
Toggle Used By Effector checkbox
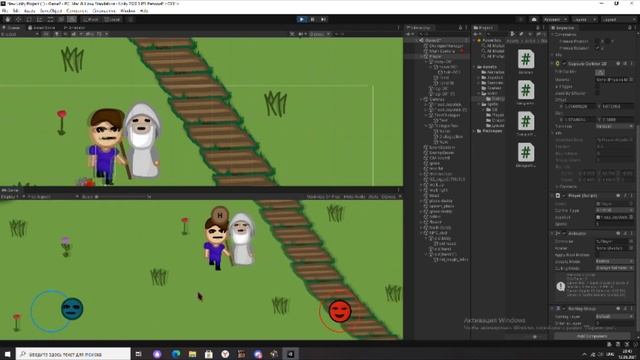598,93
